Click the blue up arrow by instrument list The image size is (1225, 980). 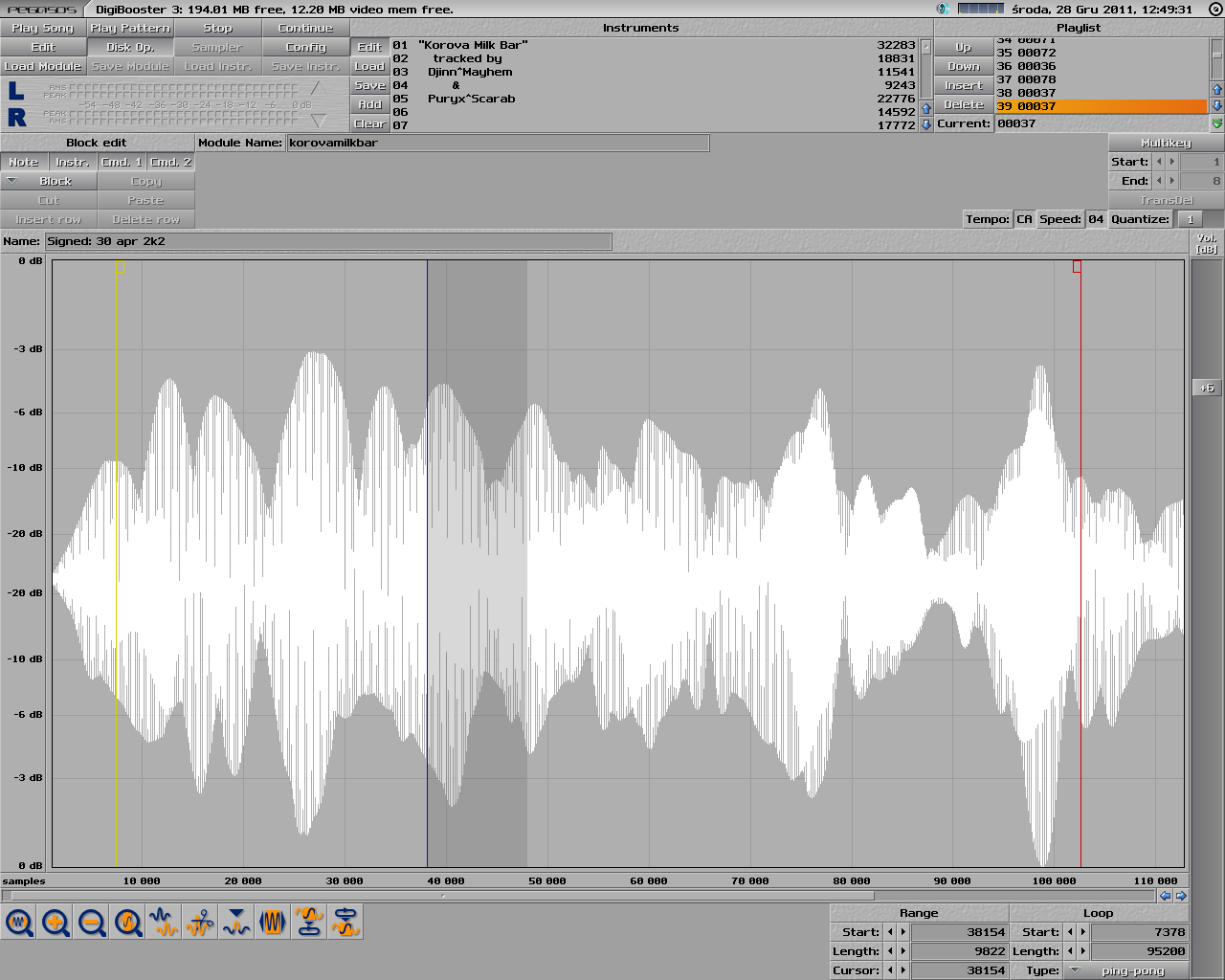[925, 109]
